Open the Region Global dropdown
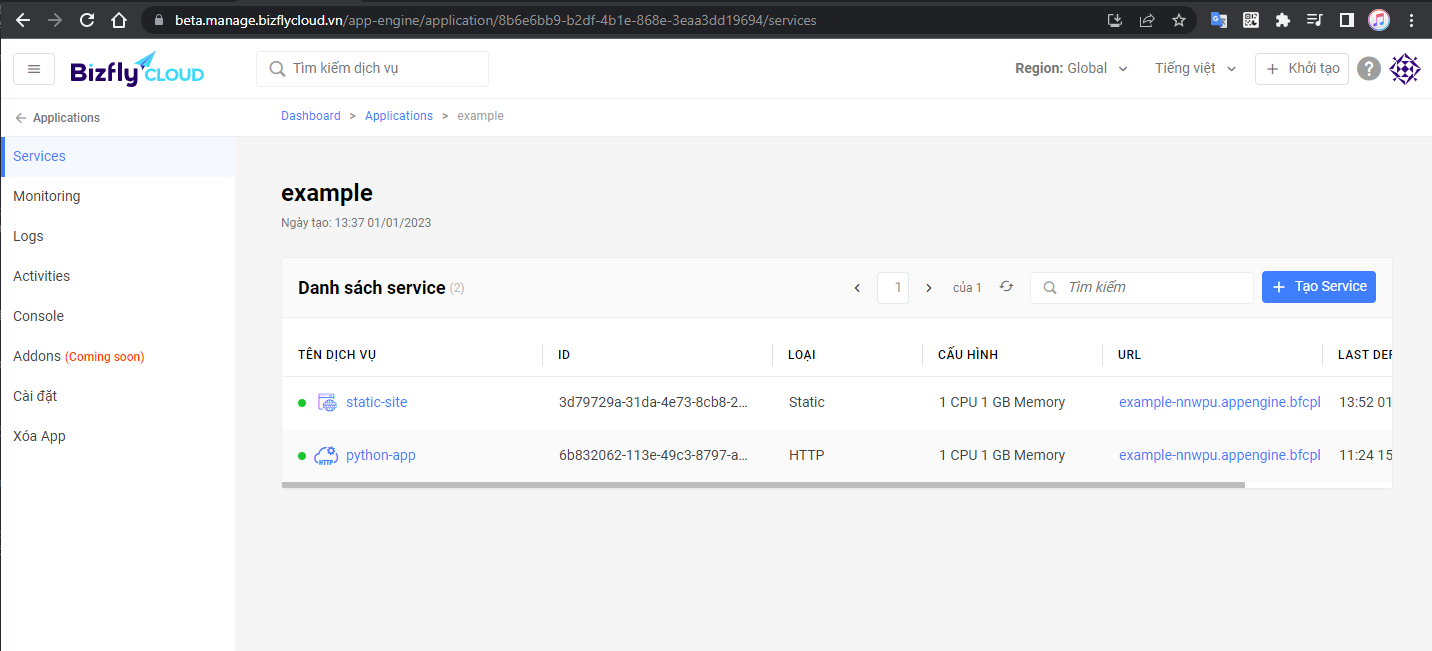1432x651 pixels. [x=1072, y=68]
